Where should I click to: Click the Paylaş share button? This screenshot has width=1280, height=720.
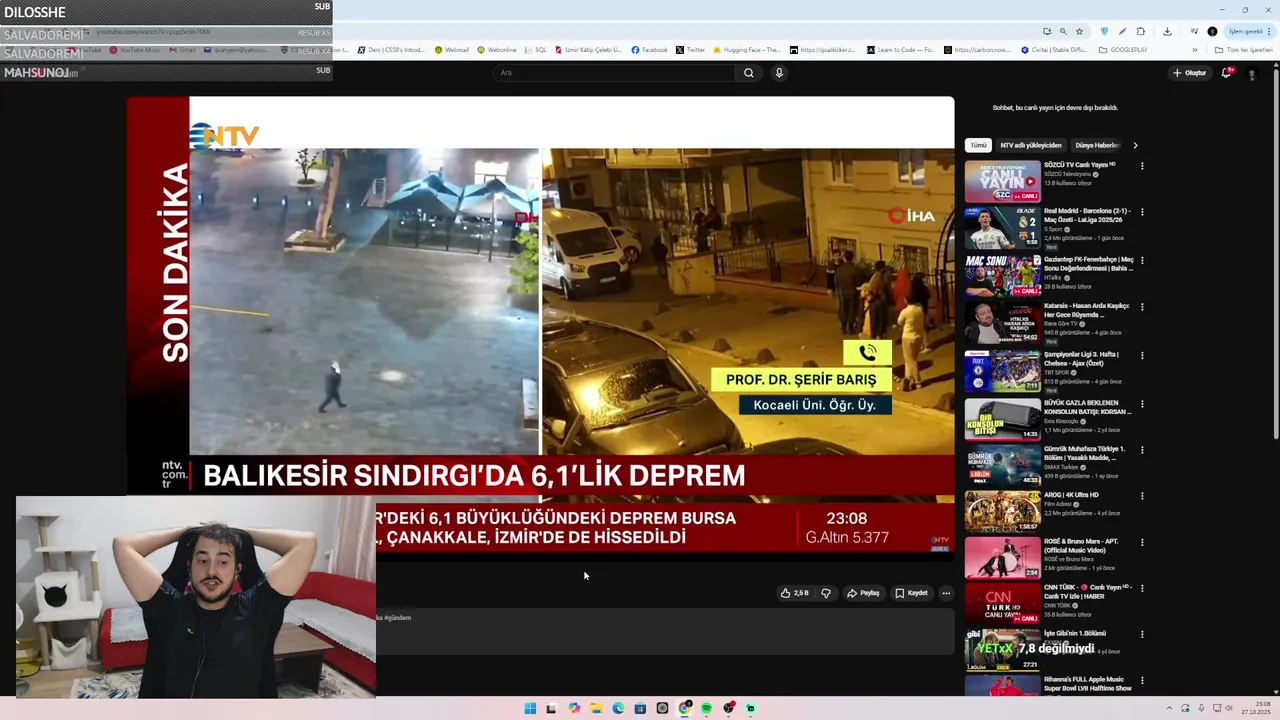click(x=863, y=593)
